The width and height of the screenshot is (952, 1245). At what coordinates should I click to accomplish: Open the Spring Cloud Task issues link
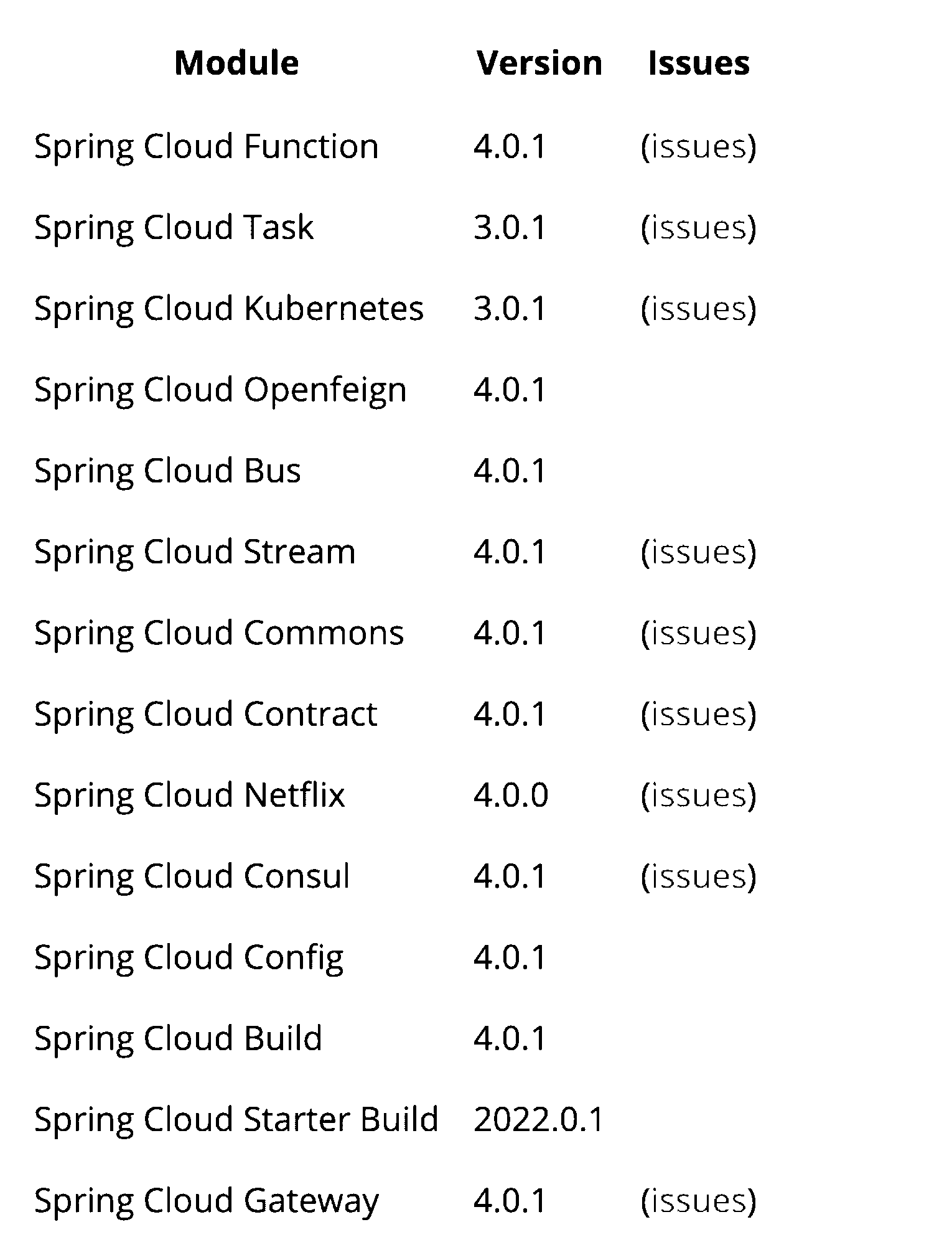pyautogui.click(x=699, y=228)
